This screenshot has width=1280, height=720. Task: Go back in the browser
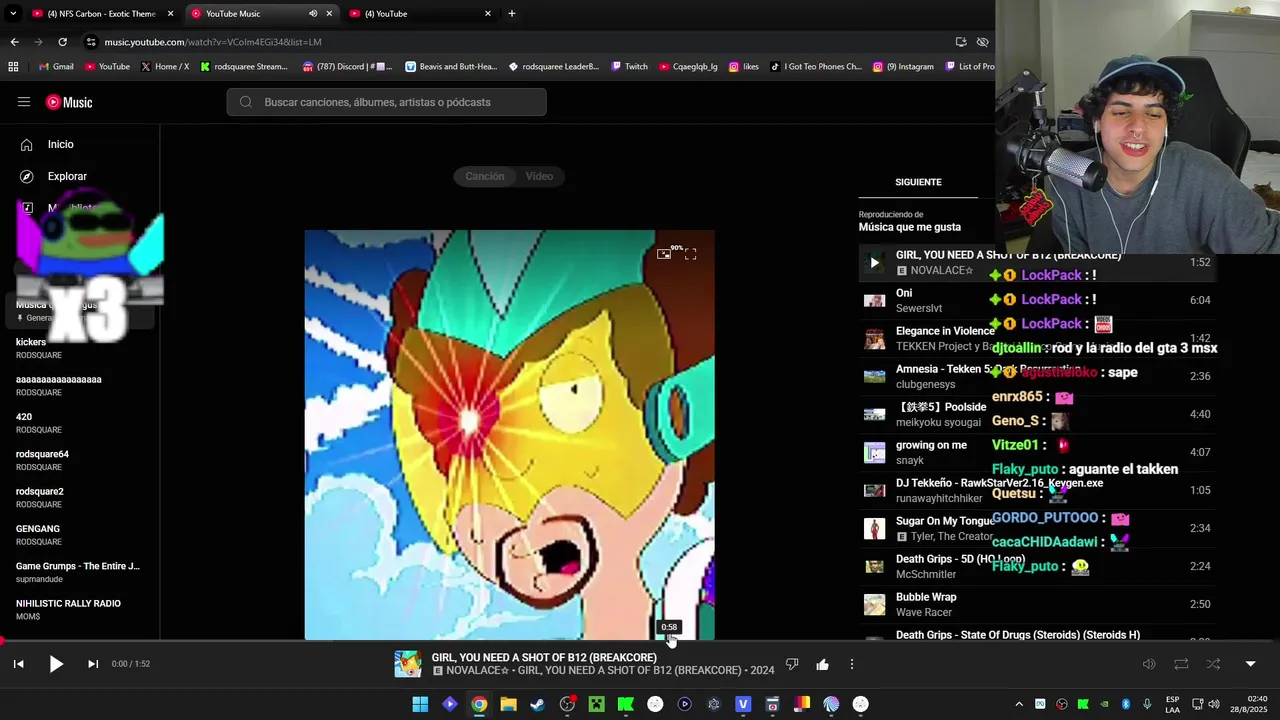pos(14,42)
